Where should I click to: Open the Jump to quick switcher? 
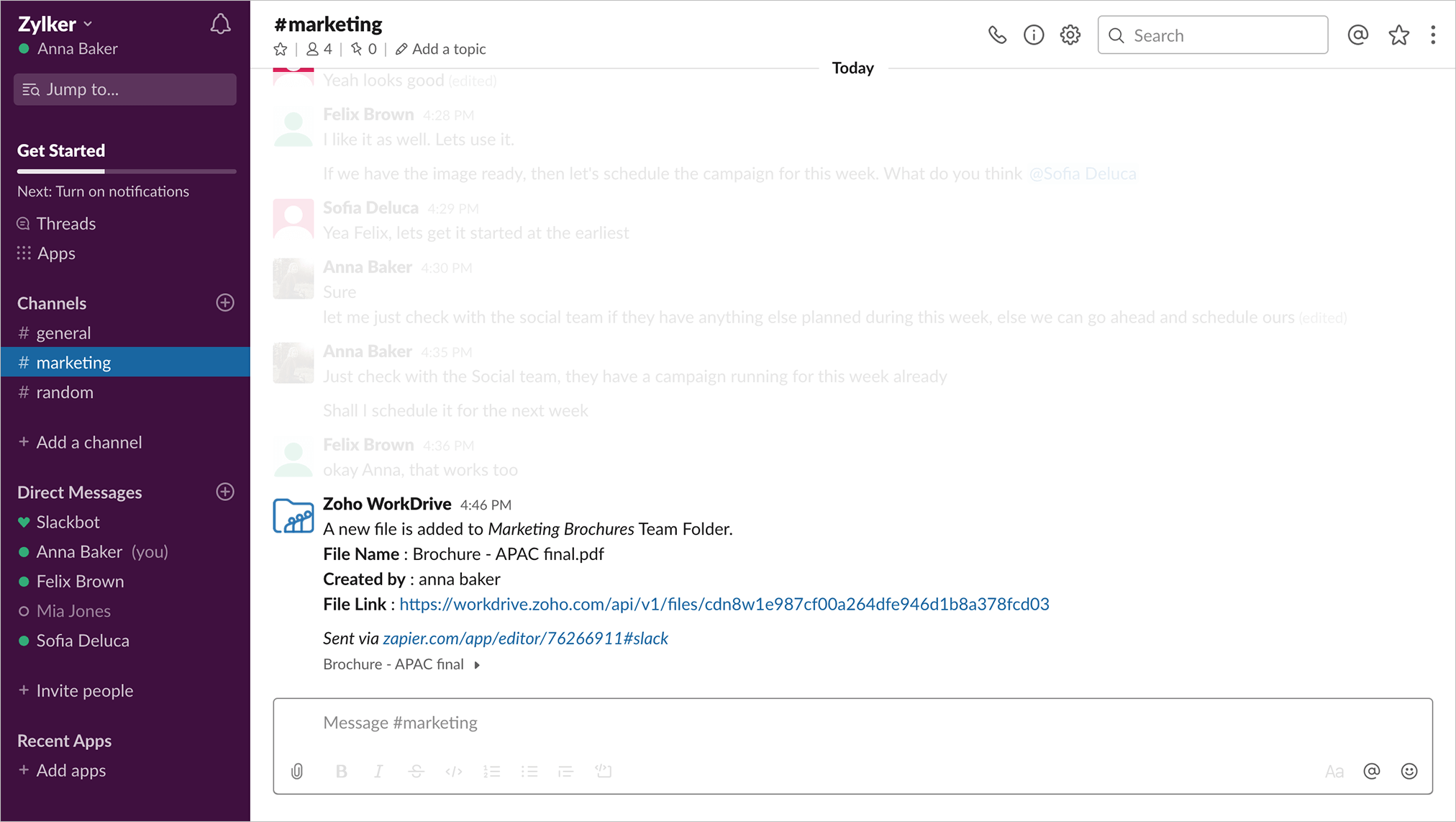click(x=125, y=89)
